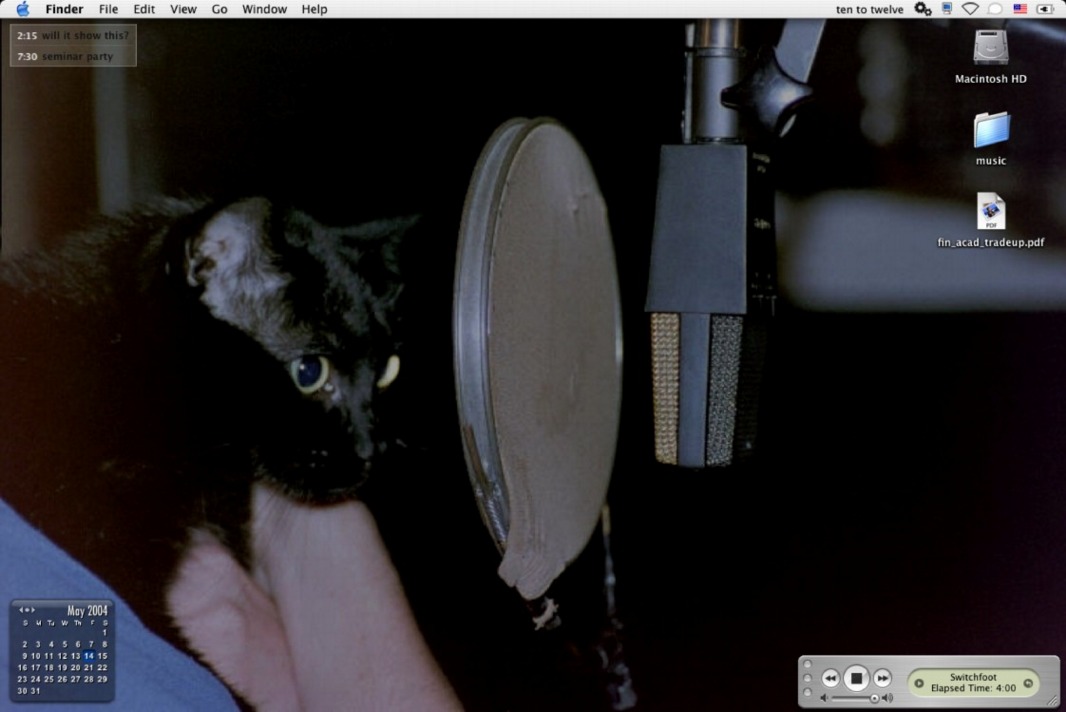The width and height of the screenshot is (1066, 712).
Task: Click the 'ten to twelve' fuzzy clock
Action: [x=870, y=10]
